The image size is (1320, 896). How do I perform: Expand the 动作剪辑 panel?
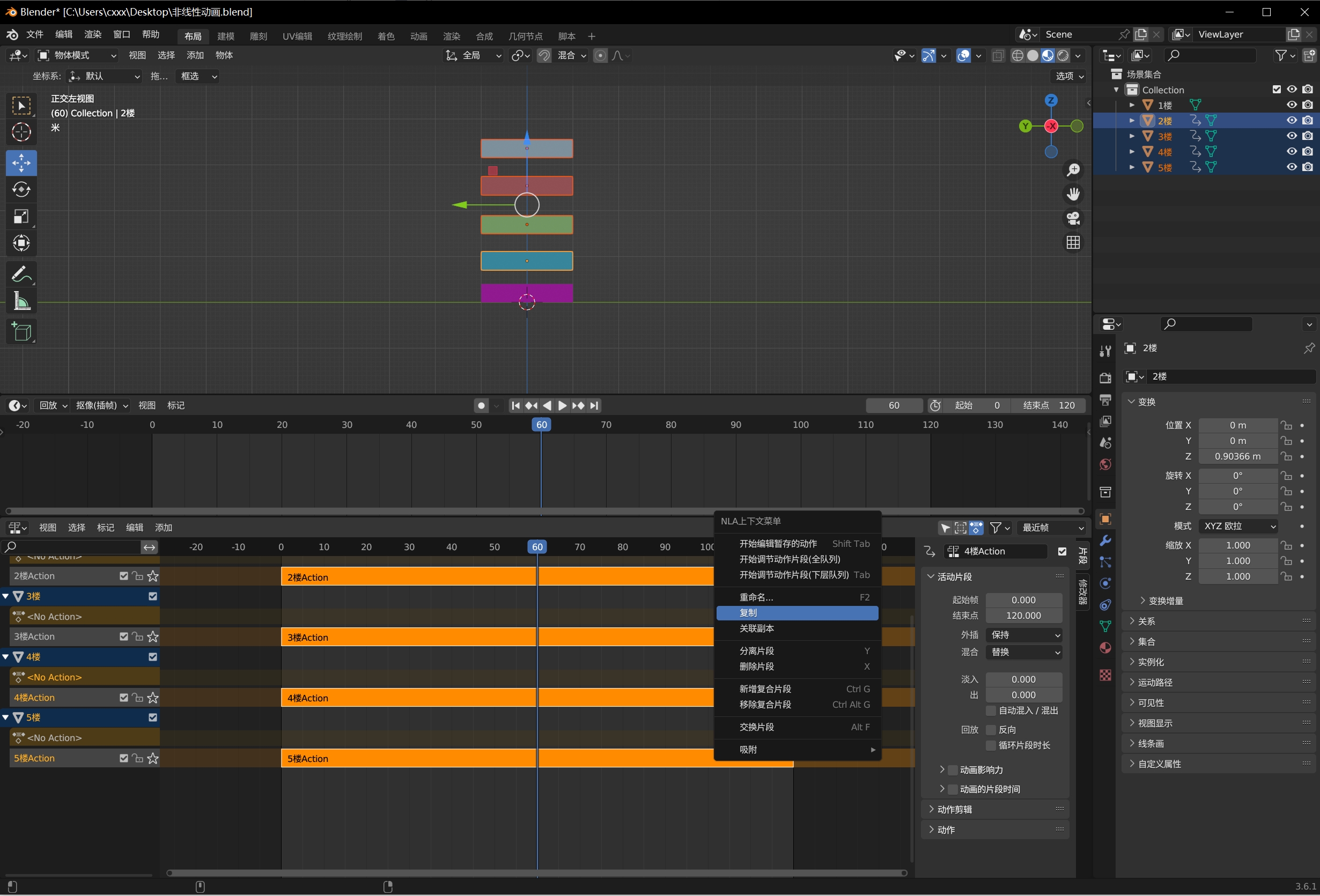954,809
